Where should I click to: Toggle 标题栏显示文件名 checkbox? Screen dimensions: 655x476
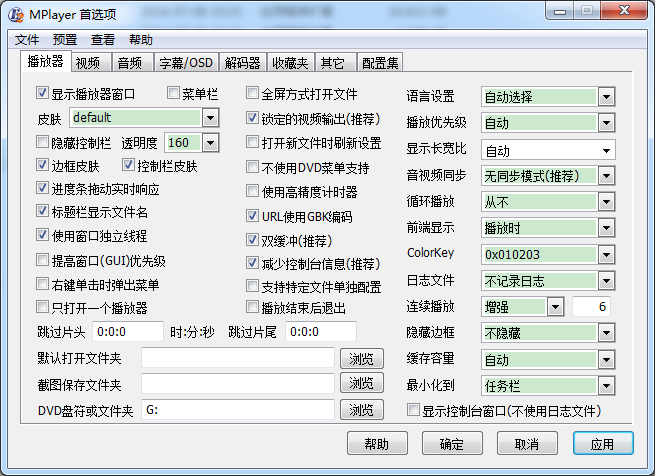pos(42,211)
